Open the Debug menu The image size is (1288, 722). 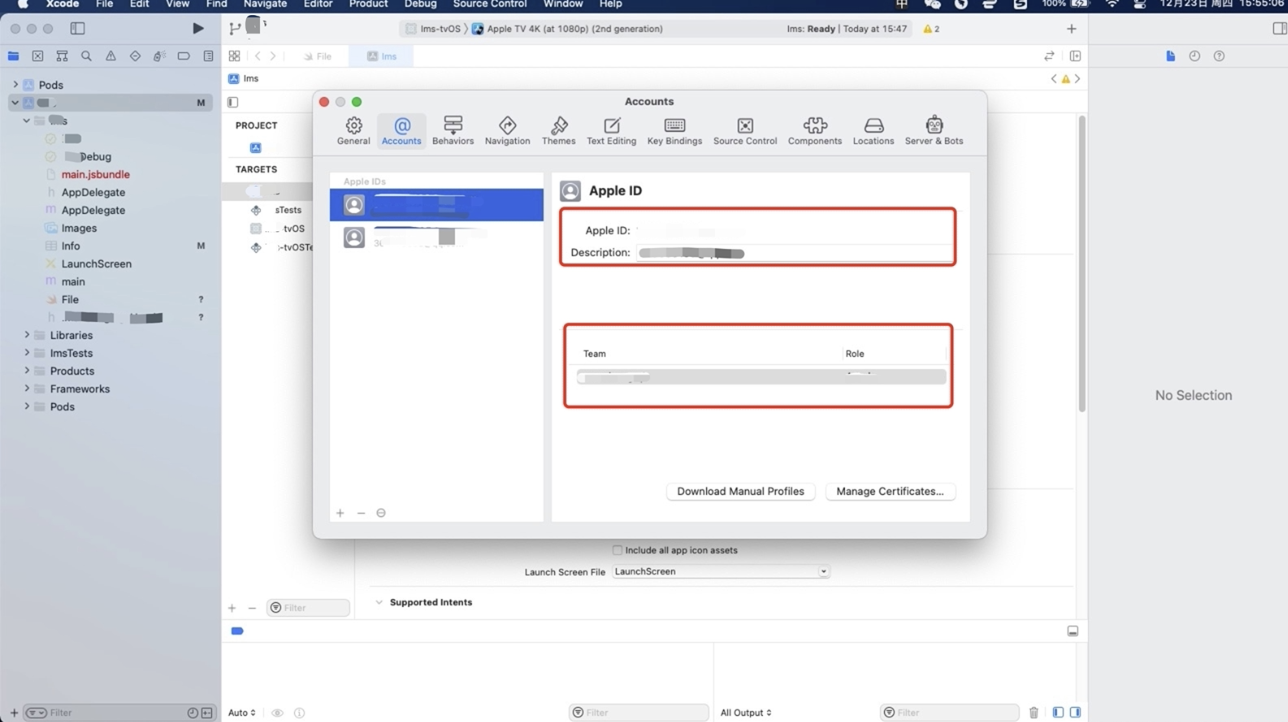pos(420,4)
